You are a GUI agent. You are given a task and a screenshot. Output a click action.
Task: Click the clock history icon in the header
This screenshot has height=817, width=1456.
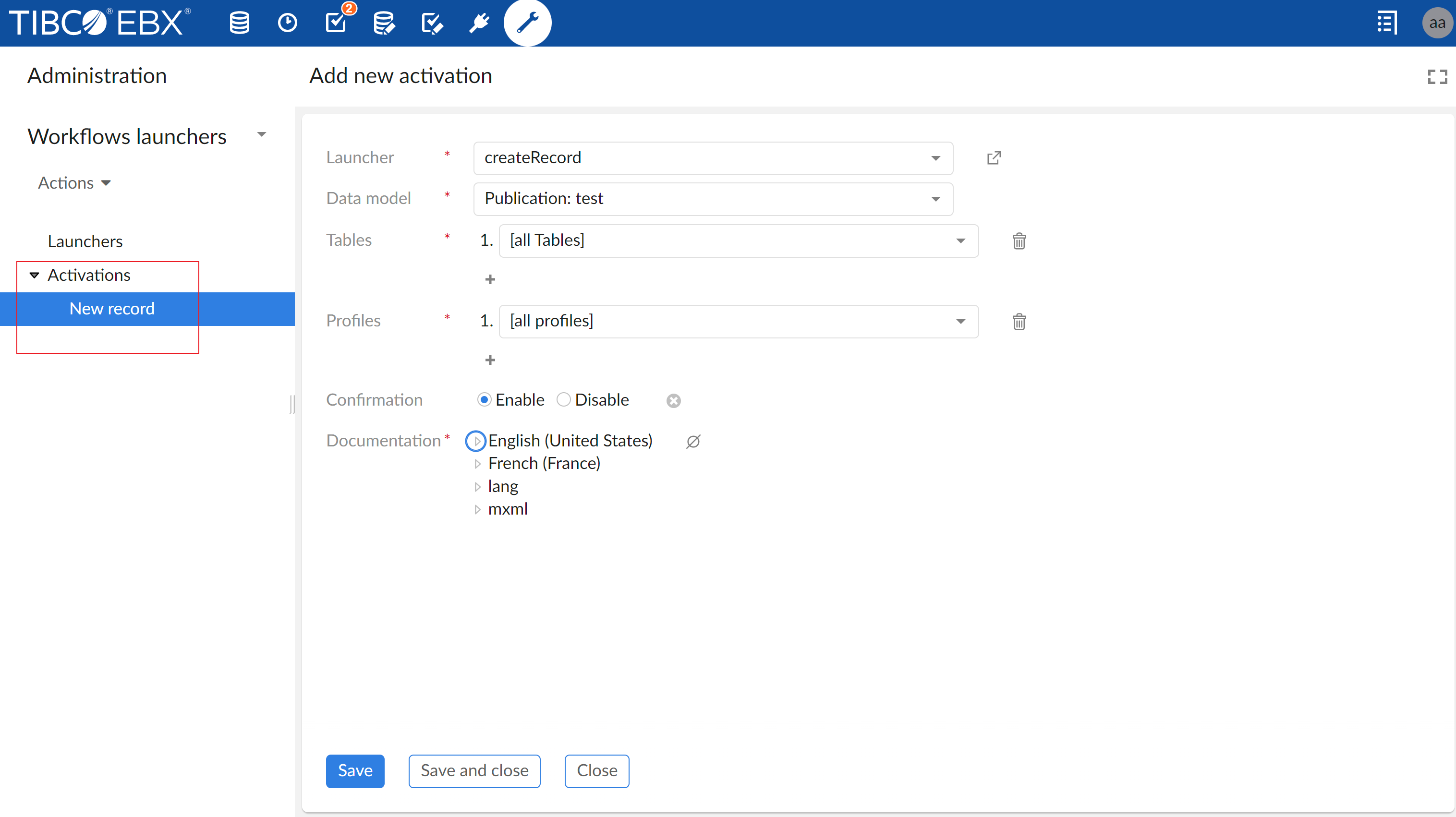click(287, 23)
